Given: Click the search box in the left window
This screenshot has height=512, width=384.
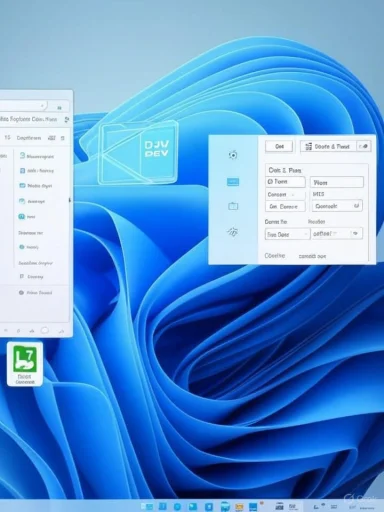Looking at the screenshot, I should click(23, 106).
